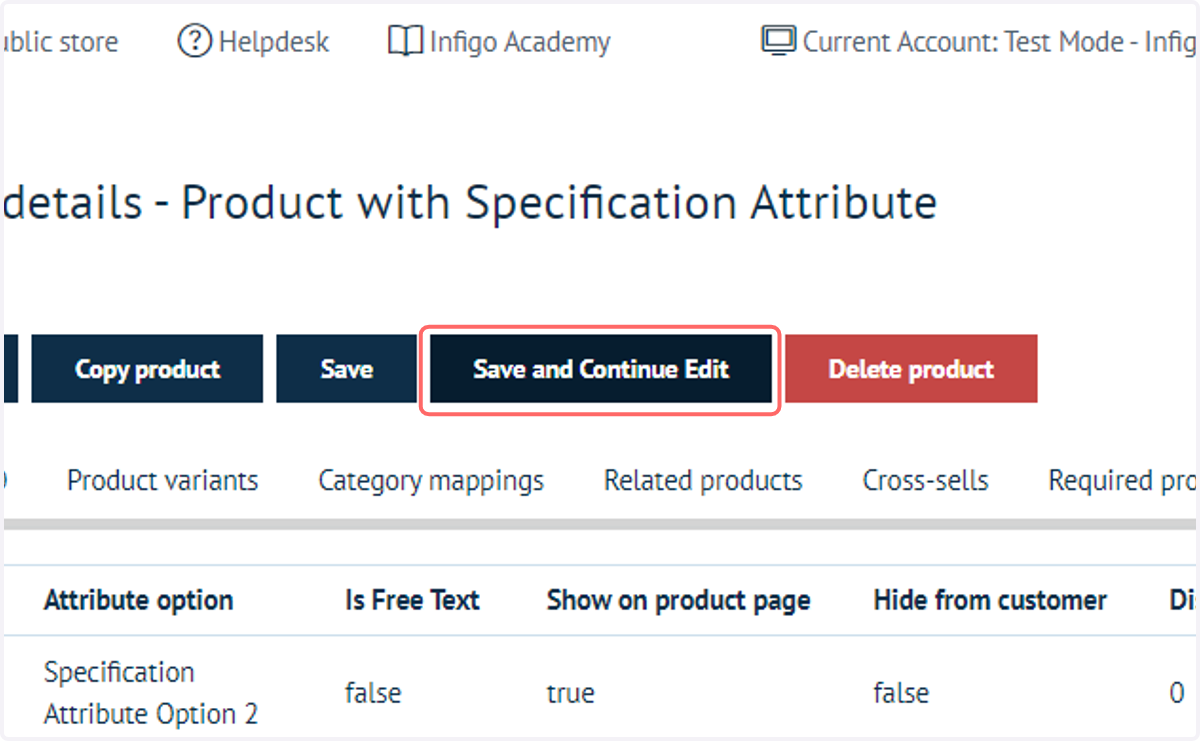This screenshot has height=741, width=1200.
Task: Click the 'true' value under Show on product page
Action: click(571, 693)
